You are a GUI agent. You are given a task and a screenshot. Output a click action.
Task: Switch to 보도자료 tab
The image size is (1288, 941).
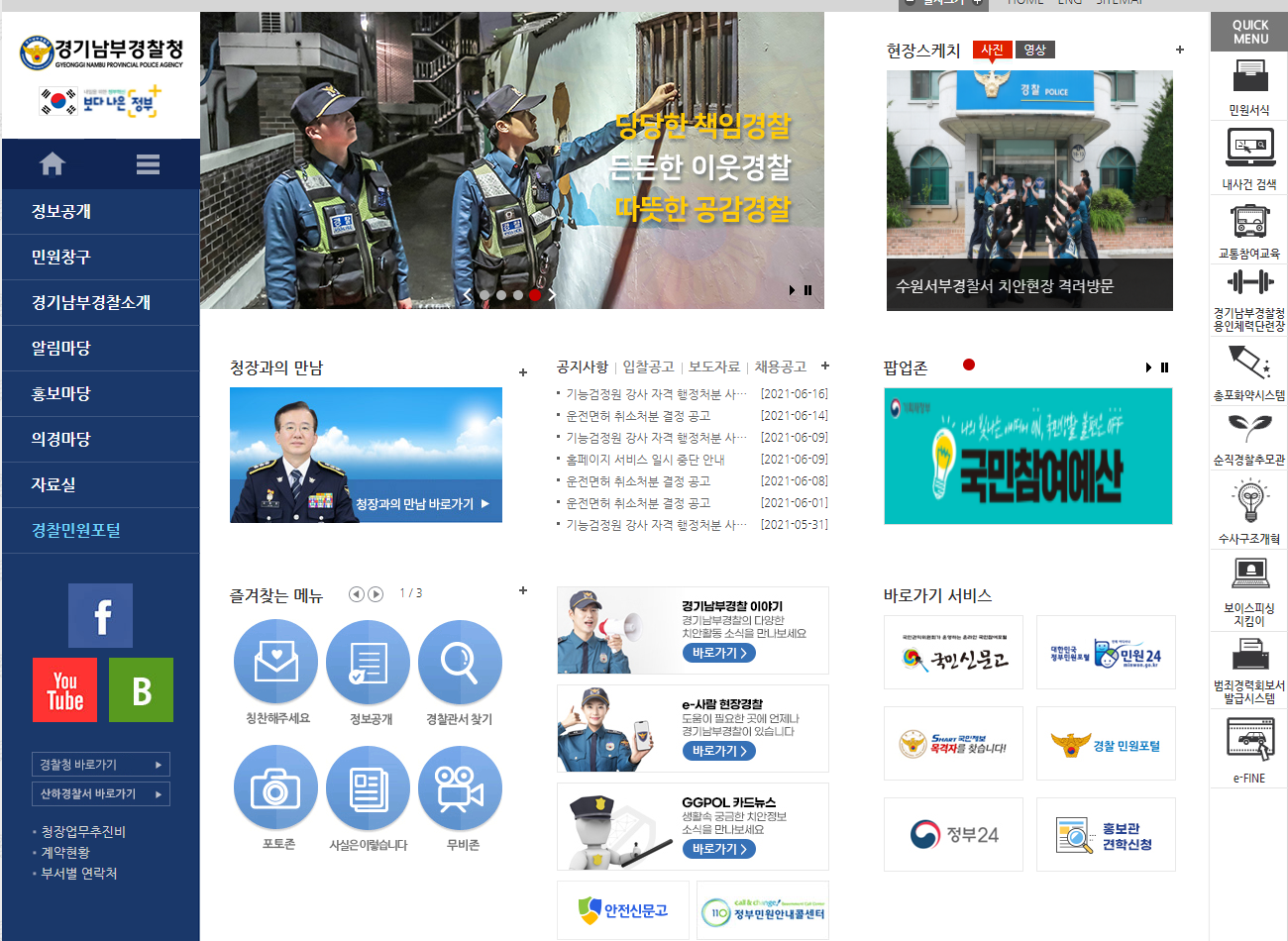point(714,366)
